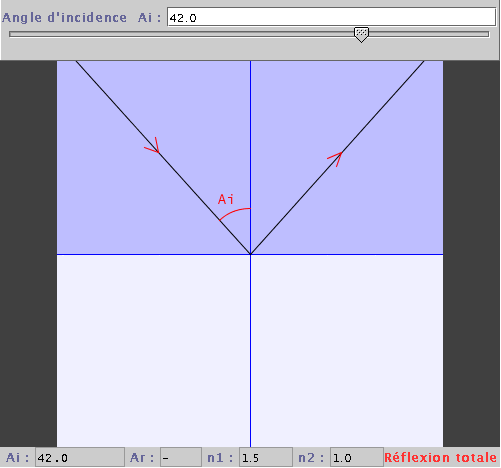Click the Angle d'incidence label text
Viewport: 501px width, 468px height.
coord(64,18)
